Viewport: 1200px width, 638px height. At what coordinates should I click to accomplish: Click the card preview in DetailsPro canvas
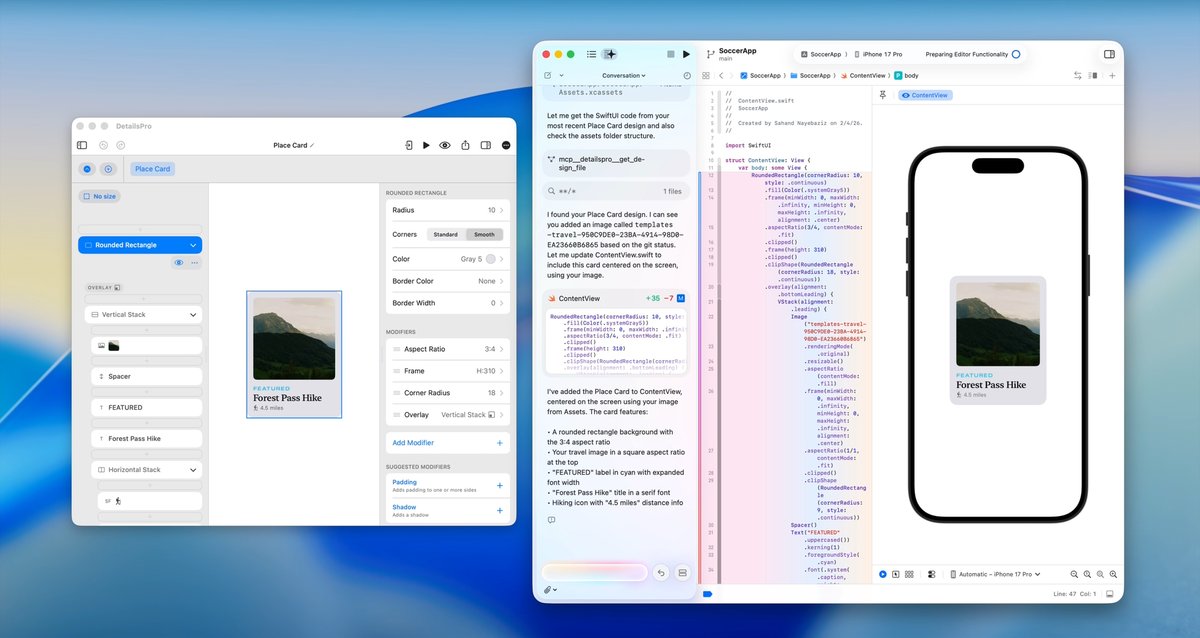tap(294, 354)
